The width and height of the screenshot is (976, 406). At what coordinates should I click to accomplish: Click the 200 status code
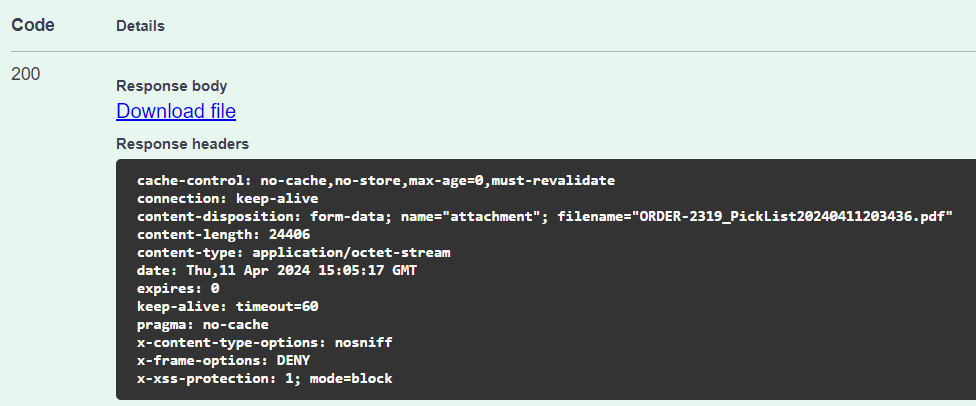pos(26,74)
